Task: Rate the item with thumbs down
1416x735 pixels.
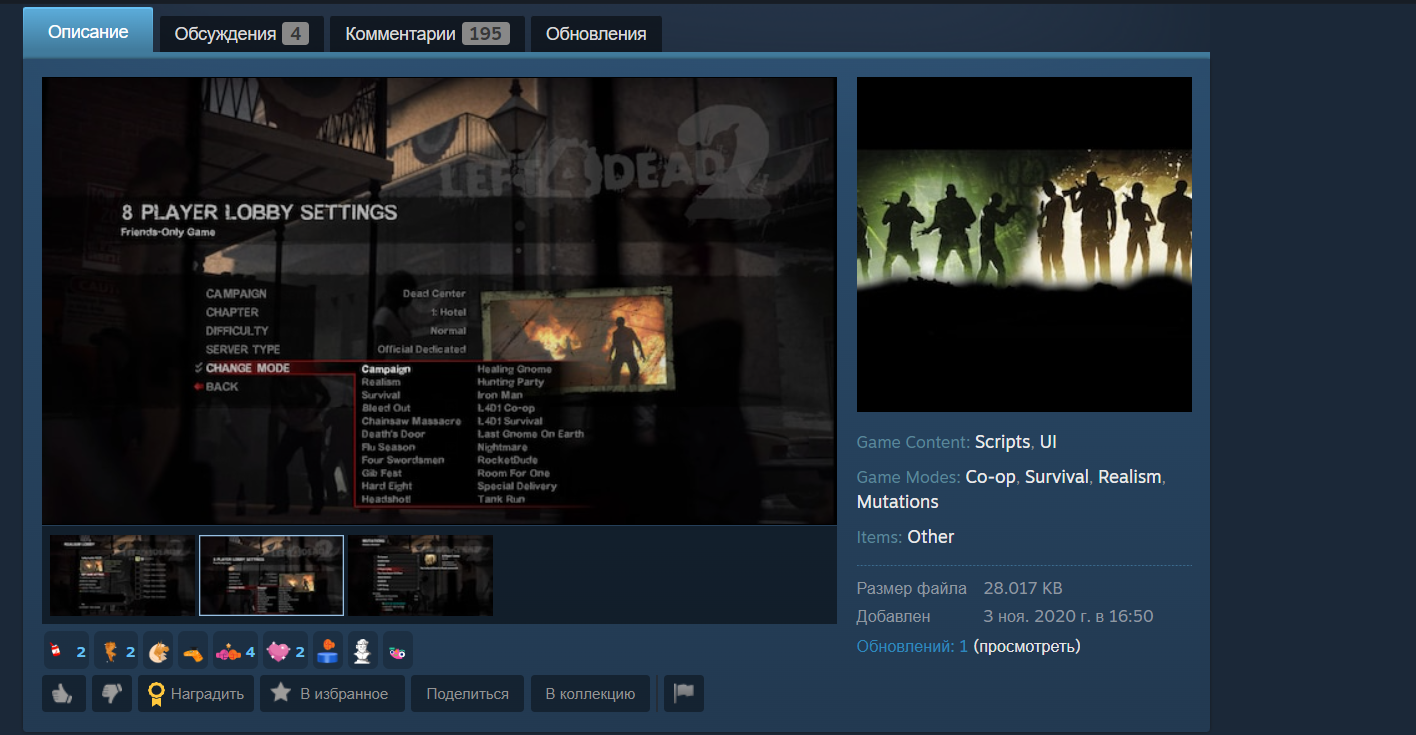Action: 112,693
